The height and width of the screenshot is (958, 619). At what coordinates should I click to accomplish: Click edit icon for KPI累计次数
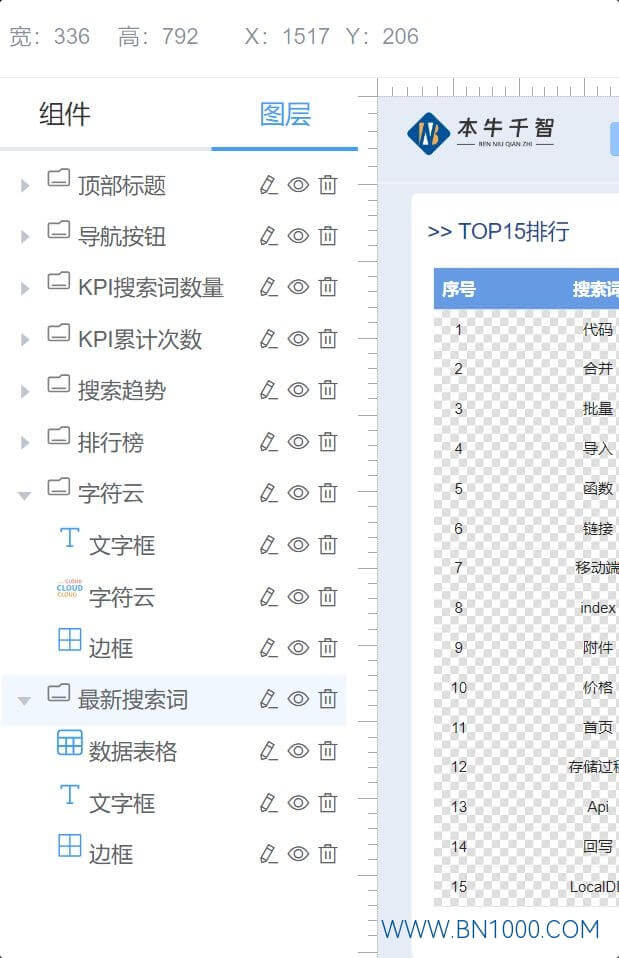[268, 338]
